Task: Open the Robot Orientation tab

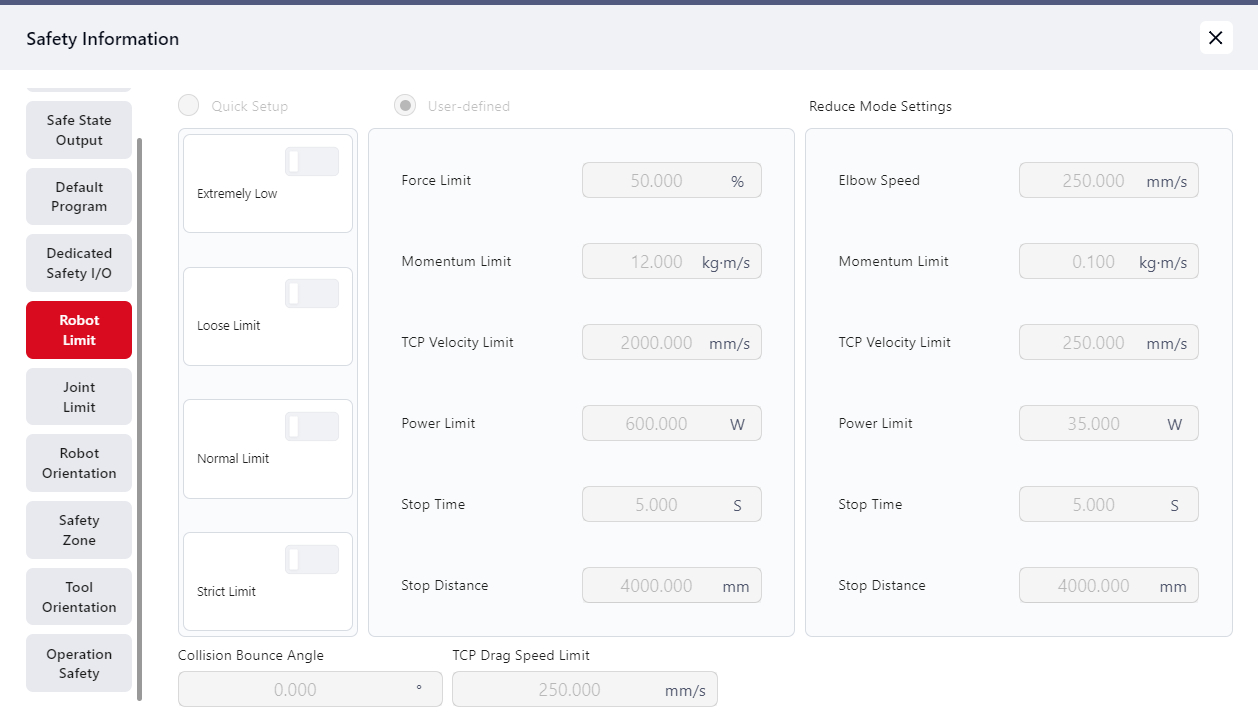Action: [79, 463]
